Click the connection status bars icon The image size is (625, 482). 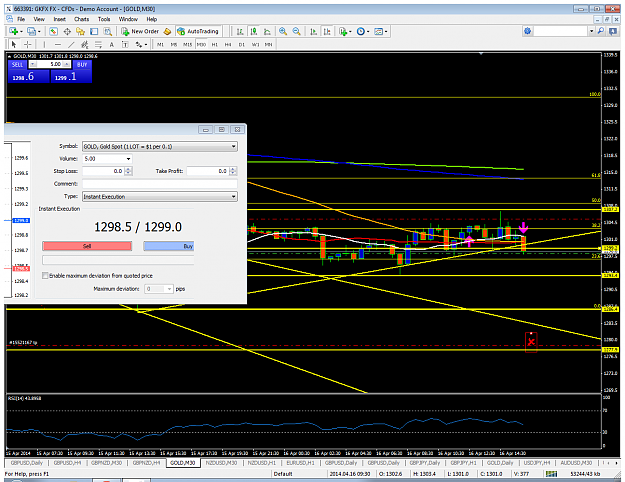[x=551, y=474]
